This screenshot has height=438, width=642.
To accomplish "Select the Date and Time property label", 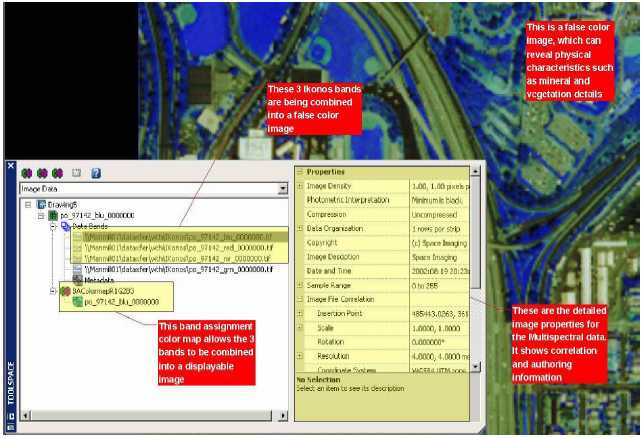I will [329, 271].
